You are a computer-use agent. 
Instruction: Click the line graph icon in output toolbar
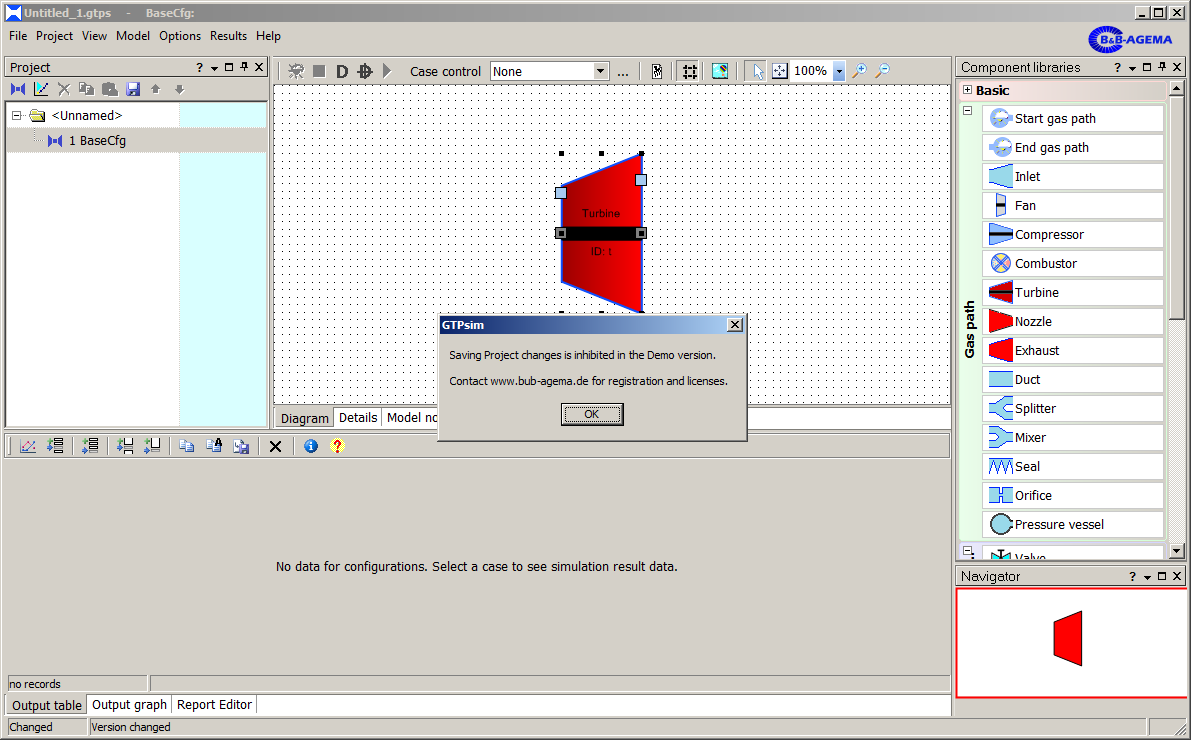pos(28,446)
